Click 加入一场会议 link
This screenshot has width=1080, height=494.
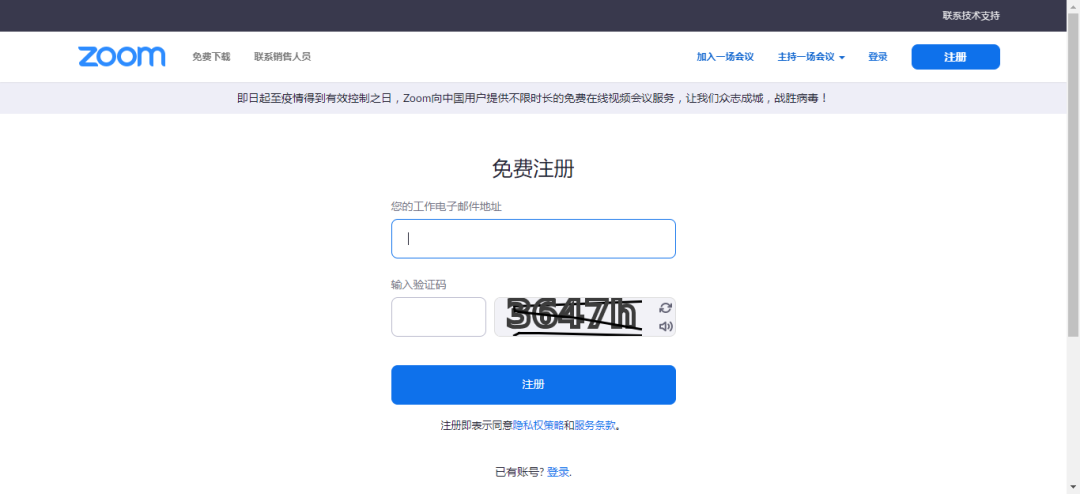click(725, 56)
